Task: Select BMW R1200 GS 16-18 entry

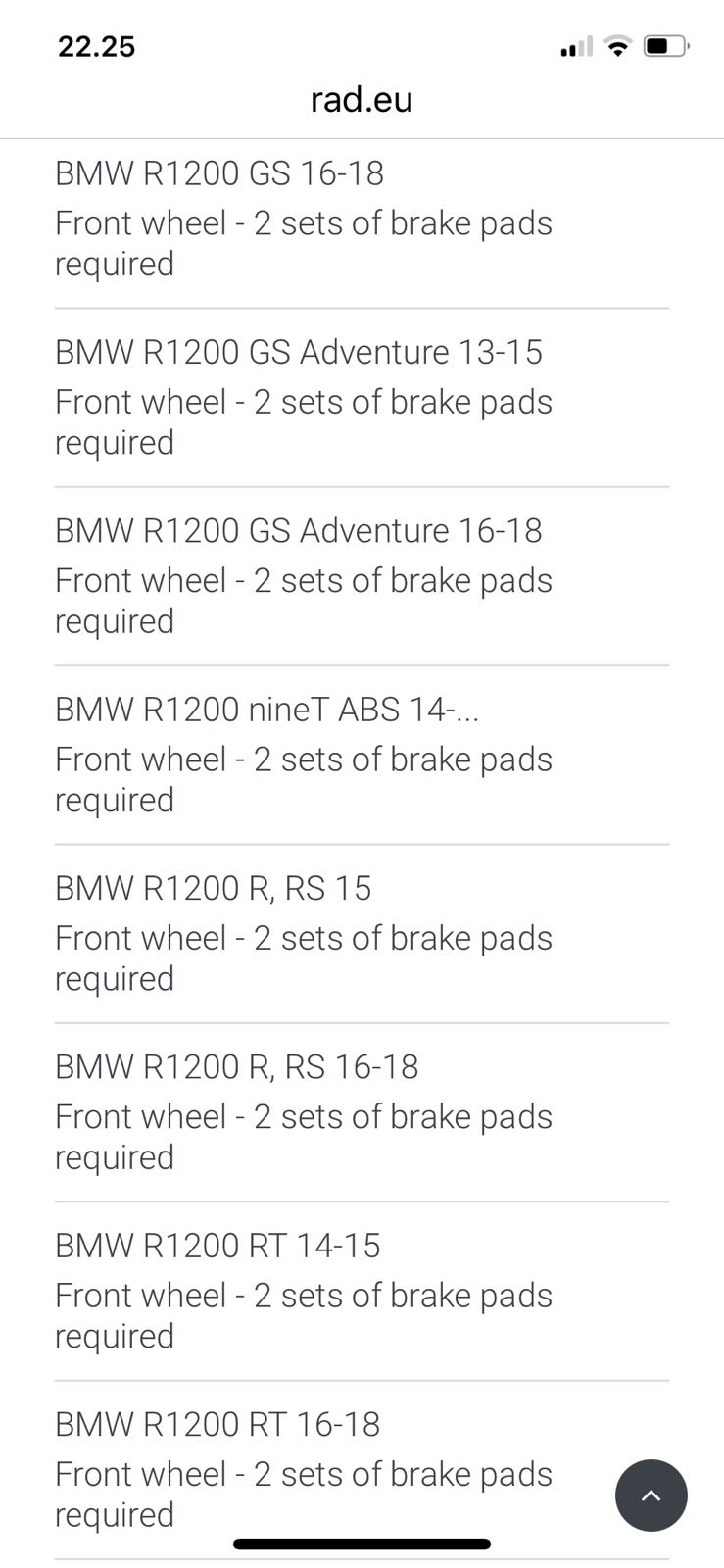Action: (219, 173)
